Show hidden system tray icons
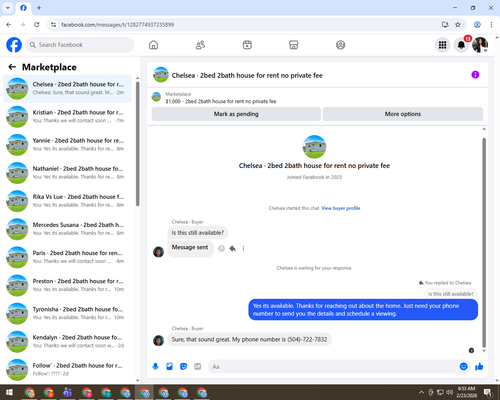Screen dimensions: 500x400 421,392
